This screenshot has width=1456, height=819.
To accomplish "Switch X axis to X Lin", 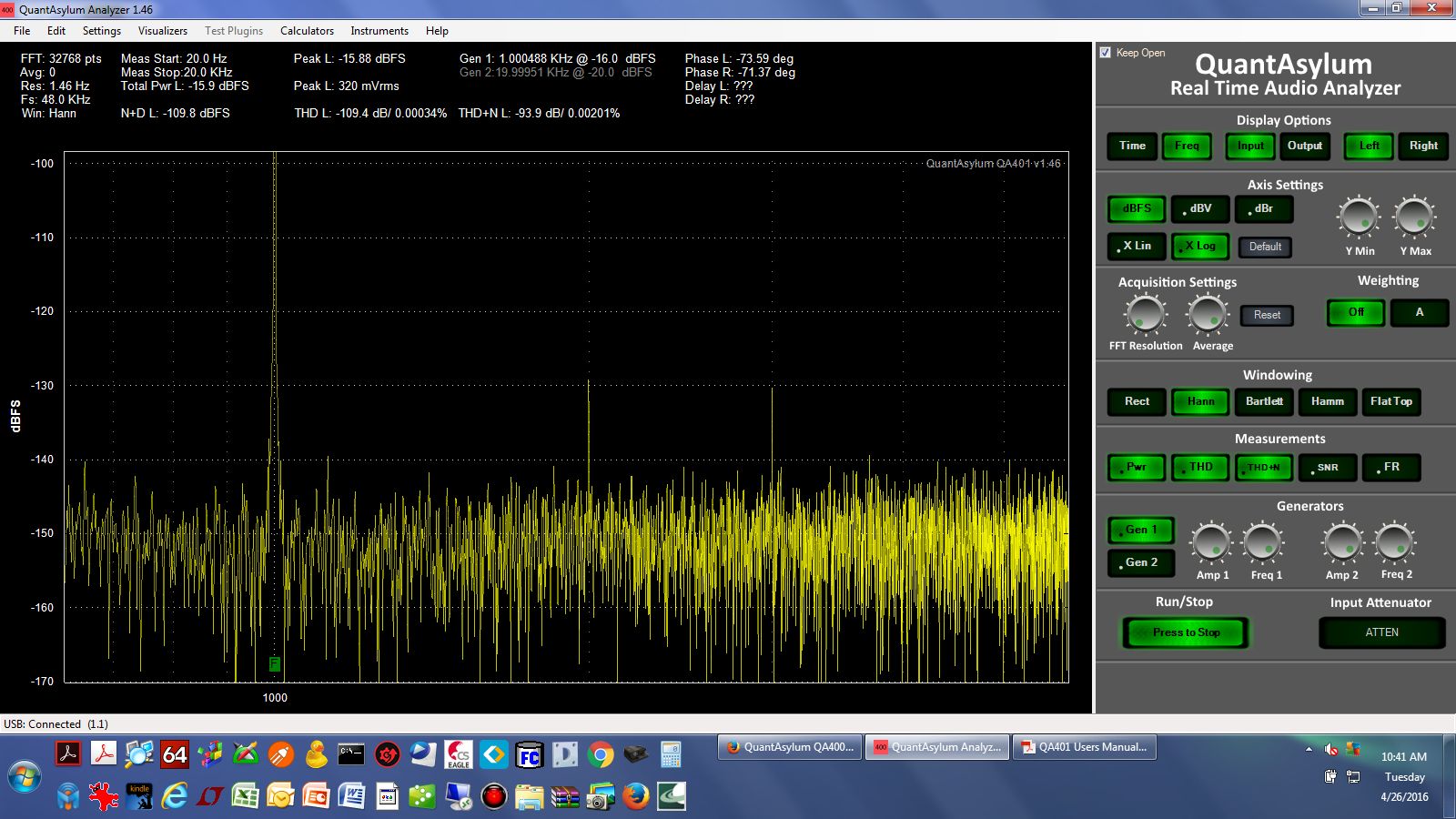I will tap(1137, 246).
